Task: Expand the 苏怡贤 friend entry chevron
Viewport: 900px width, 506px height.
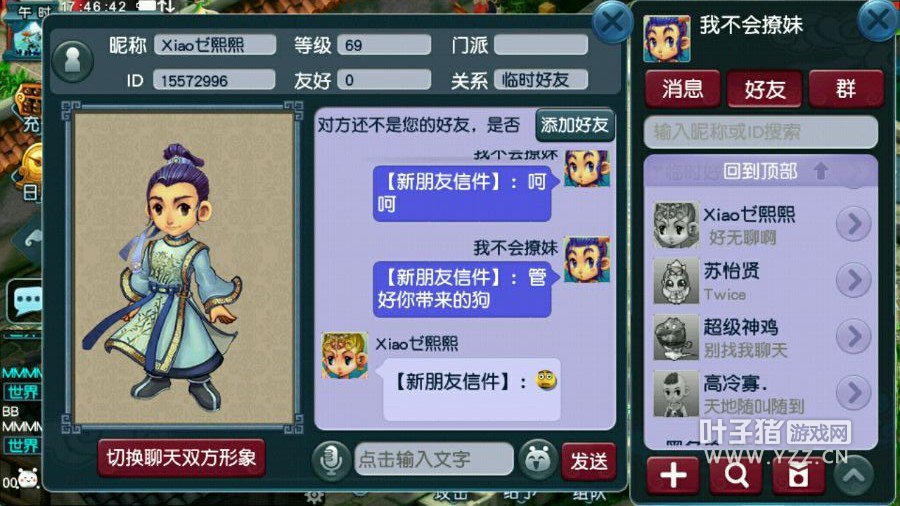Action: [854, 280]
